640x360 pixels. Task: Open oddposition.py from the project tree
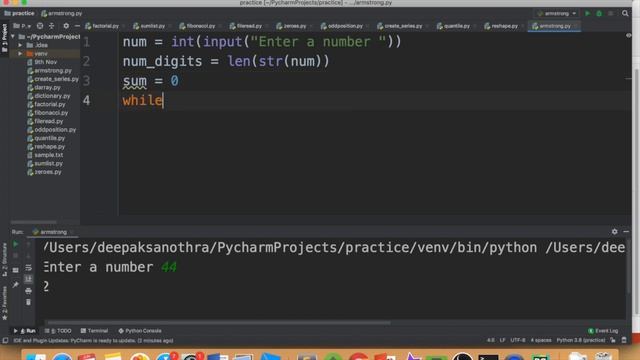pyautogui.click(x=51, y=129)
